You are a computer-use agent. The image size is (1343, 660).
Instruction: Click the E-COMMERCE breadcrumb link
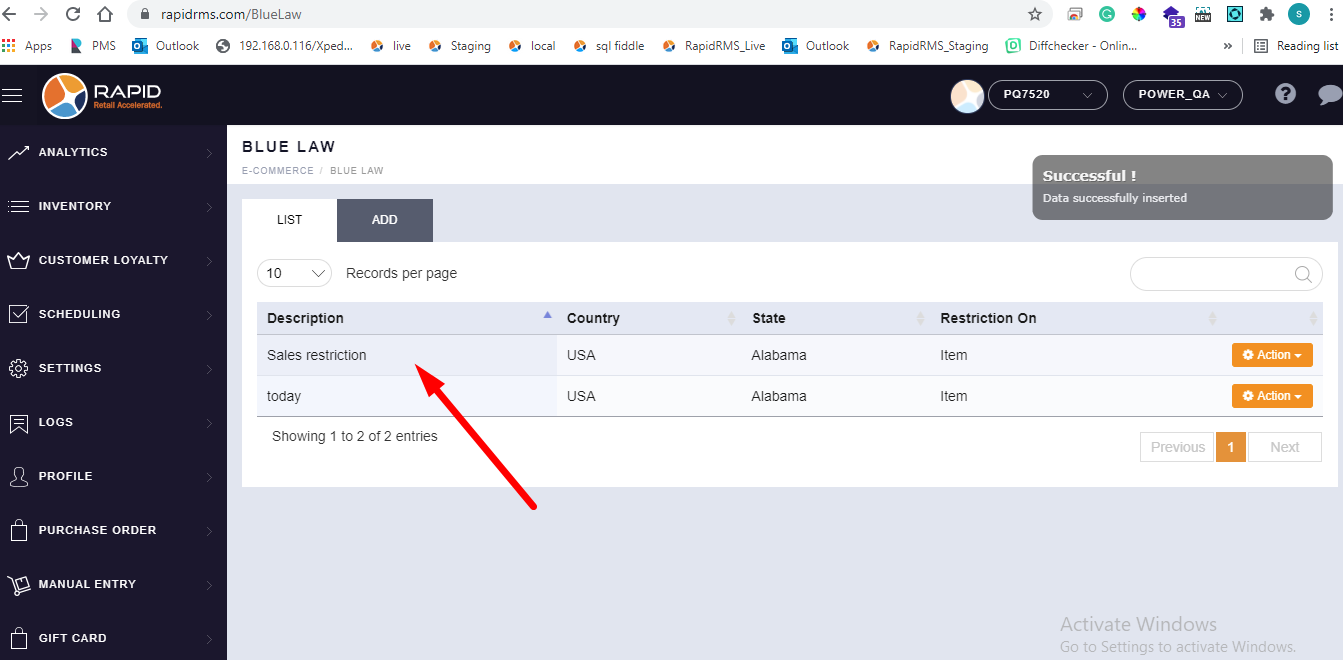[x=277, y=171]
